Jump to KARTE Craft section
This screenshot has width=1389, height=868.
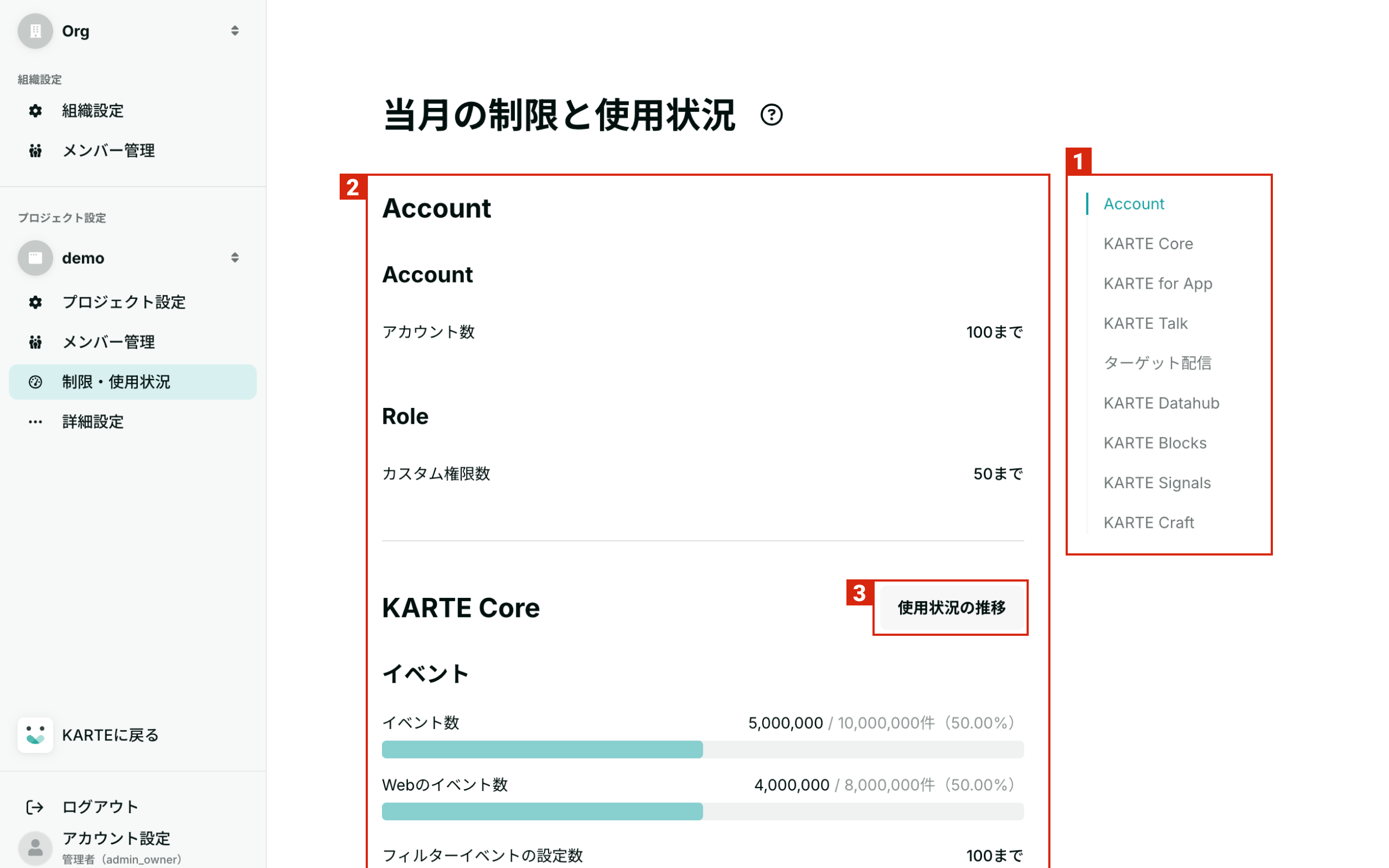tap(1149, 523)
